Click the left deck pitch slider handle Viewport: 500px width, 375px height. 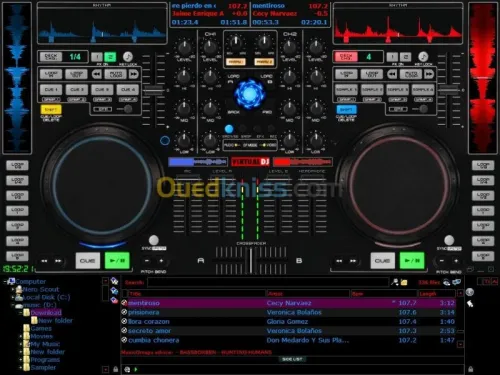click(154, 90)
